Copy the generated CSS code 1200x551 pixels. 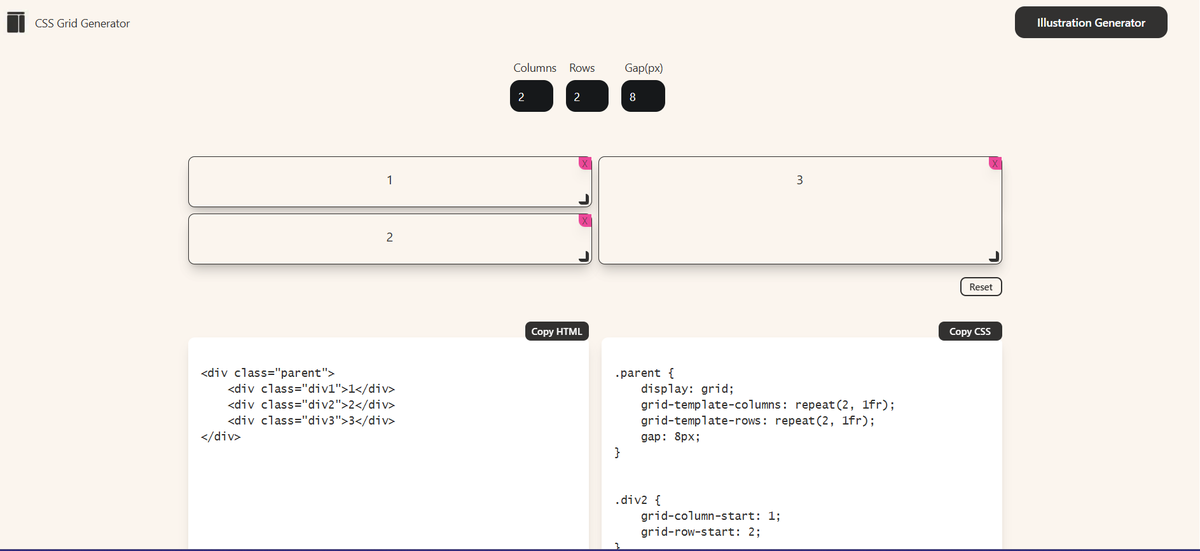click(x=970, y=331)
